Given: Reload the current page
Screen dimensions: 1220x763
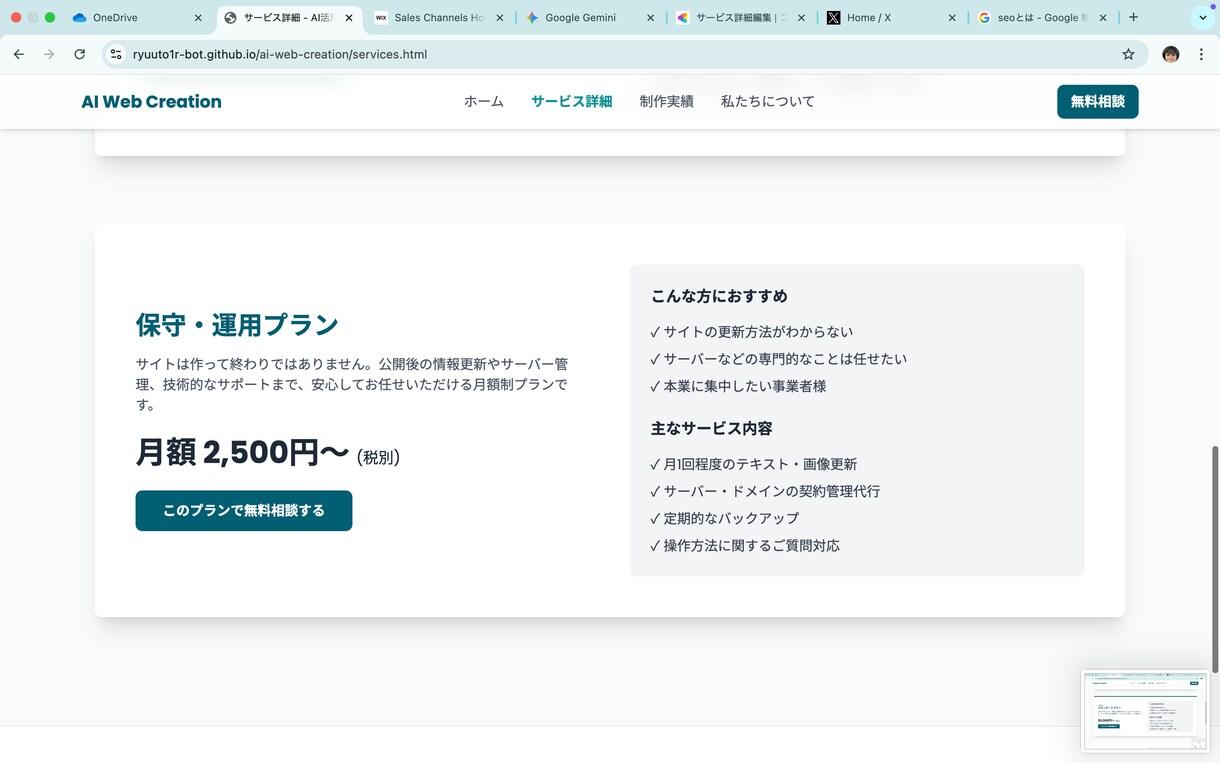Looking at the screenshot, I should 80,54.
